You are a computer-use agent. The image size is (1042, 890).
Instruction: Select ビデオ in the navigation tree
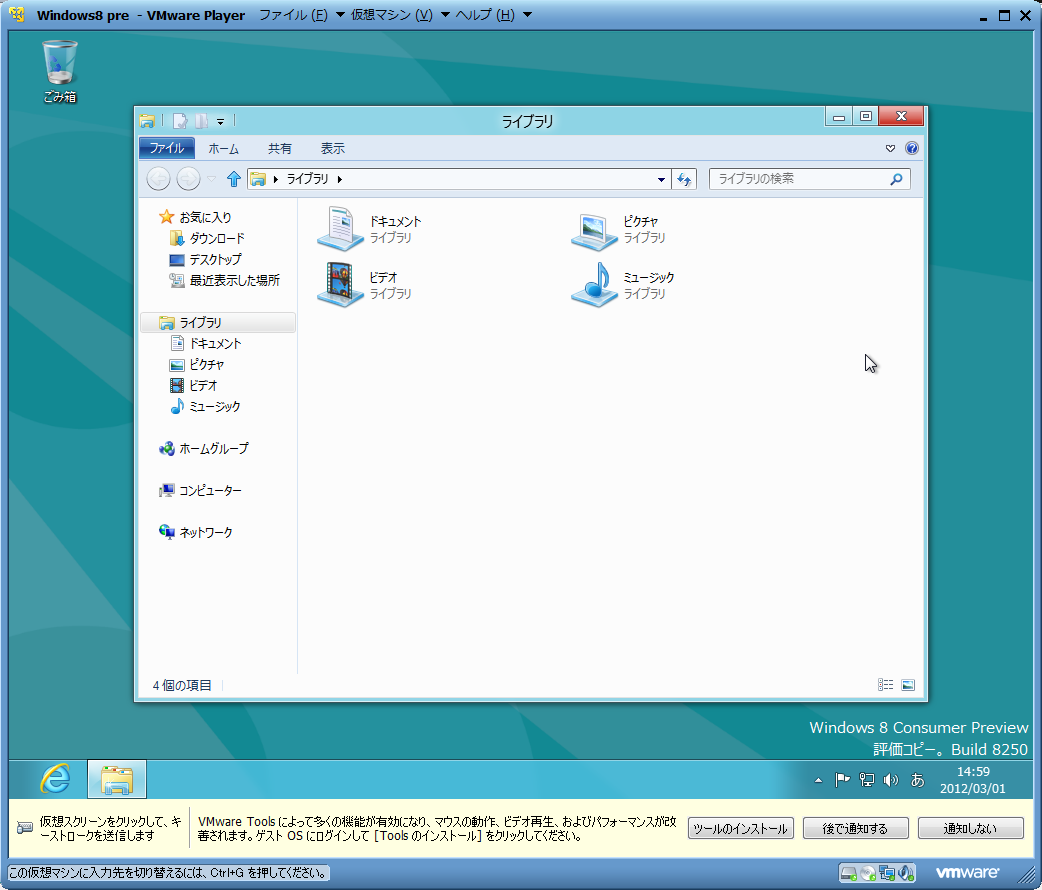click(x=193, y=386)
